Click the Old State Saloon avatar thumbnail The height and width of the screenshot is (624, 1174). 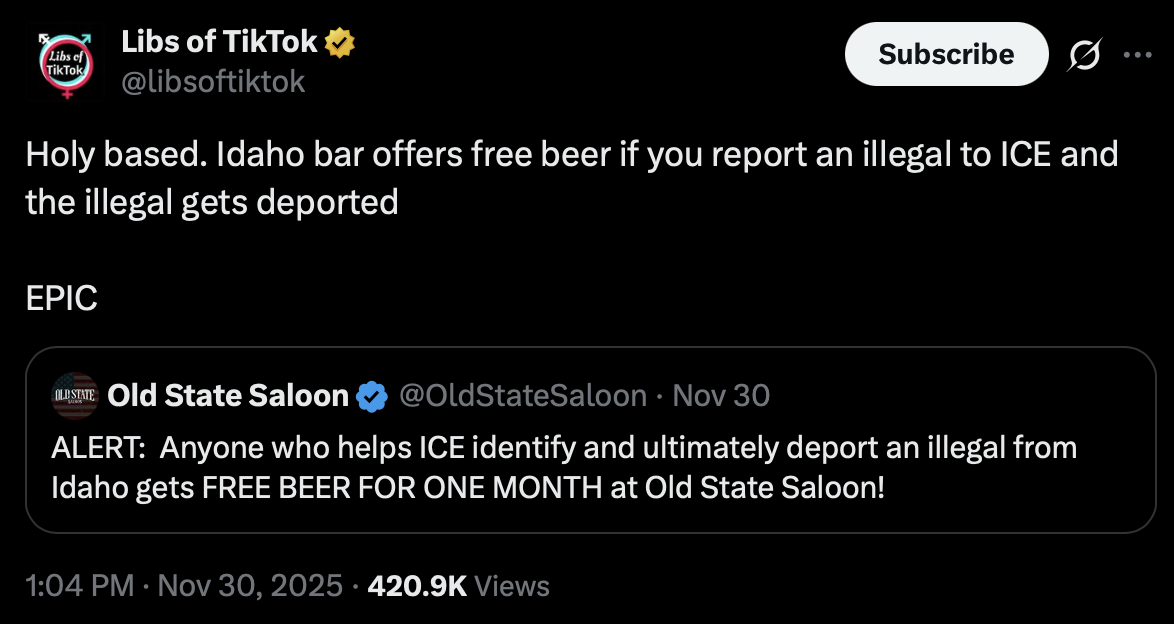(74, 395)
